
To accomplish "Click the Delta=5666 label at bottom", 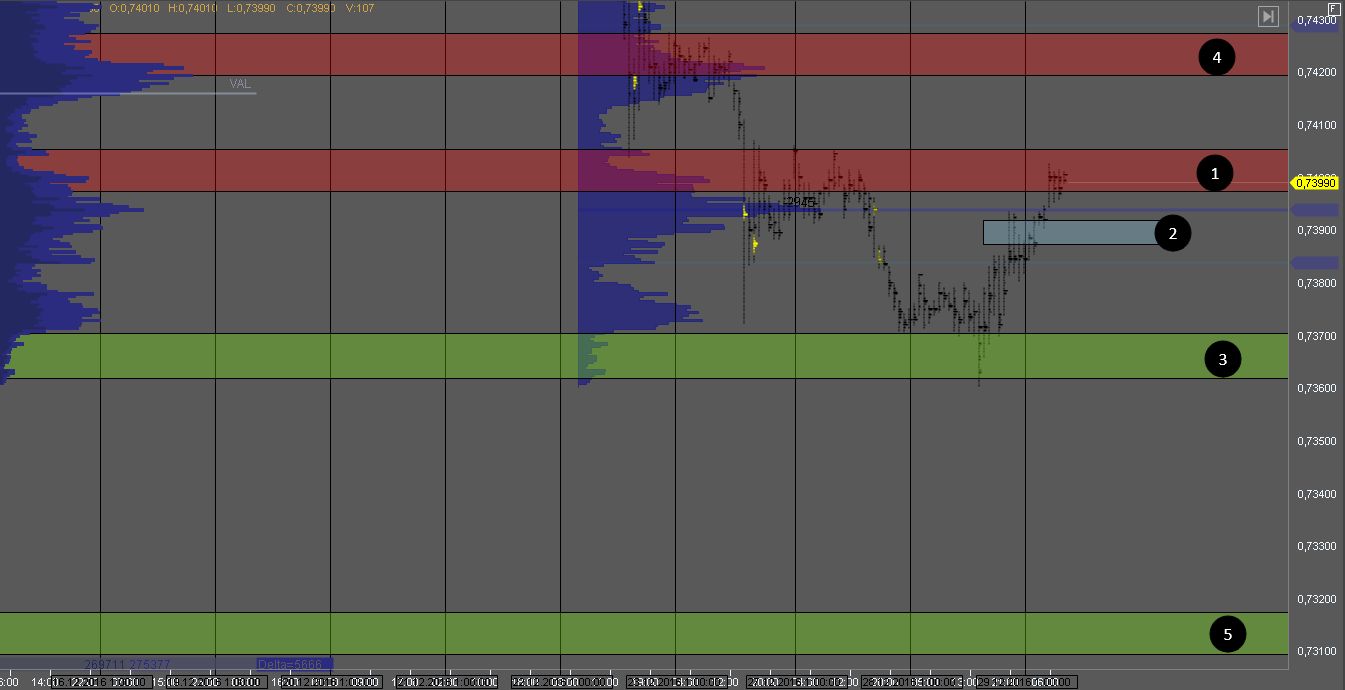I will coord(294,664).
